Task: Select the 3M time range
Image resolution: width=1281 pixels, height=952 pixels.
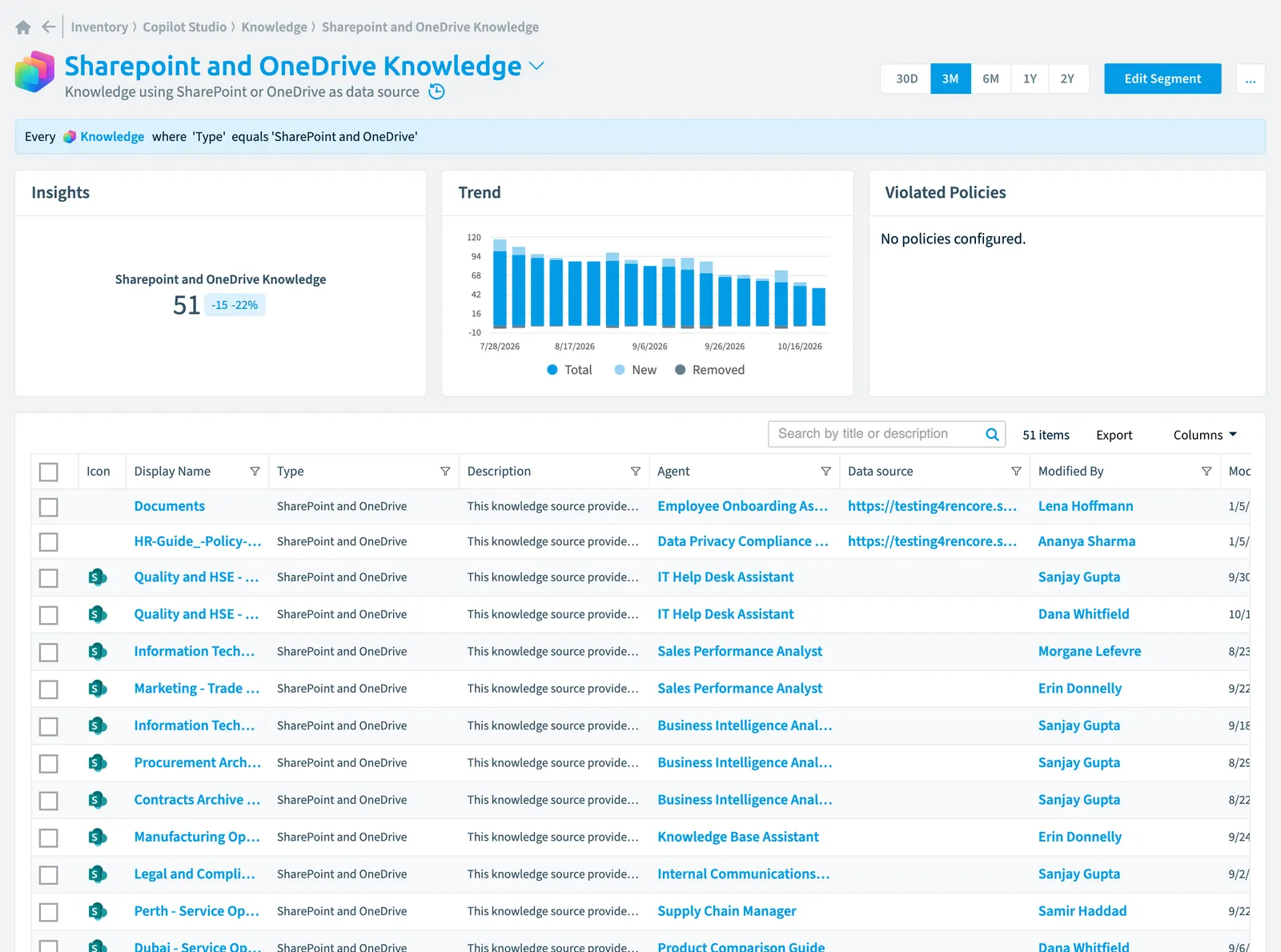Action: (950, 78)
